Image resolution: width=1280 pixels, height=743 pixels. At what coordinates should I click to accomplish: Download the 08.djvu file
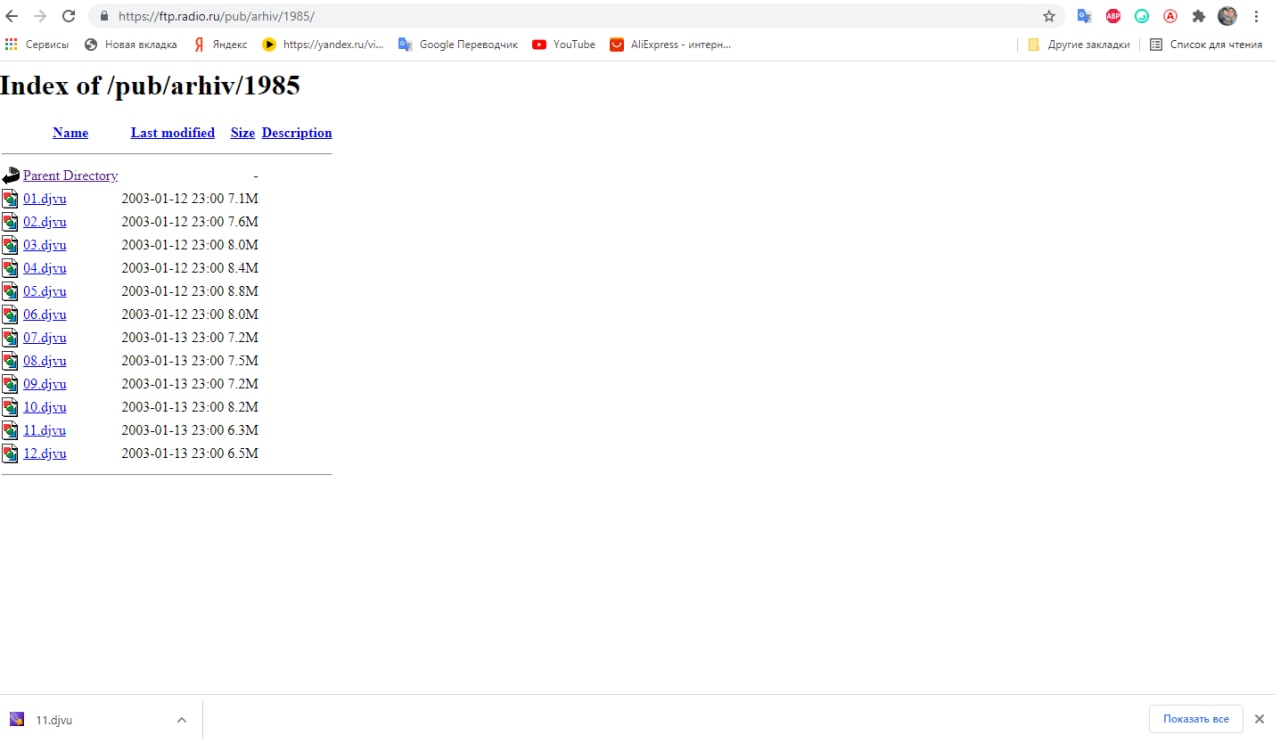click(x=45, y=361)
